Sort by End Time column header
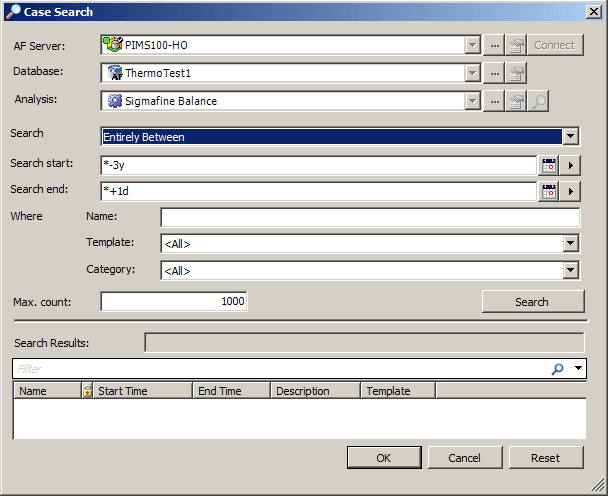The height and width of the screenshot is (496, 608). click(x=231, y=391)
